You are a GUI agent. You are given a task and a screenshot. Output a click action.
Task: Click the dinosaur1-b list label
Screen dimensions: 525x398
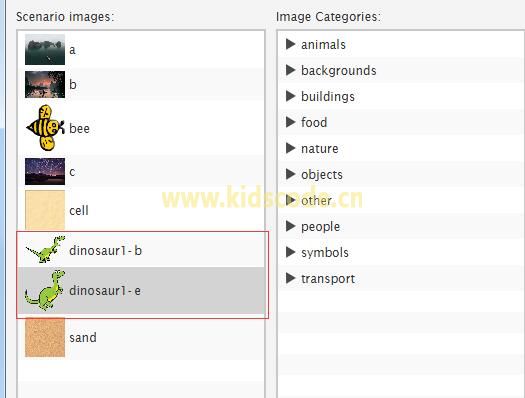(105, 250)
